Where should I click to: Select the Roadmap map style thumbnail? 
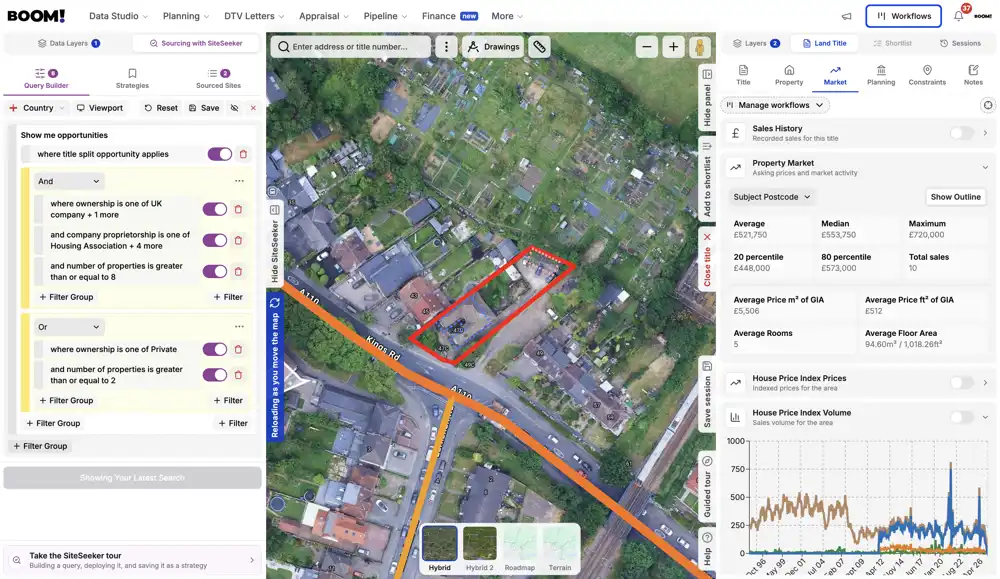tap(520, 549)
